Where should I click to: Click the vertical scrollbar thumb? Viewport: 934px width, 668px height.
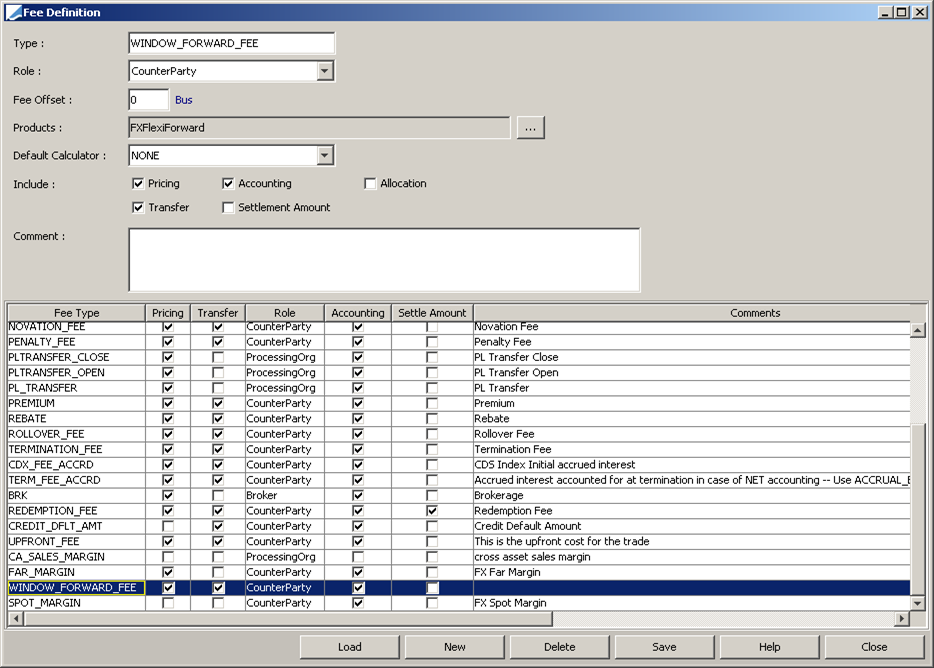(917, 510)
